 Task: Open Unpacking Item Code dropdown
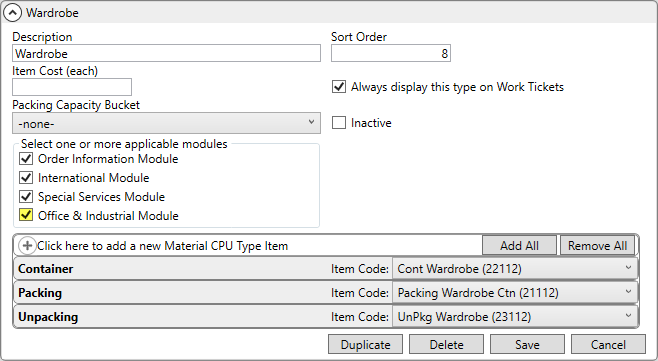pos(515,317)
